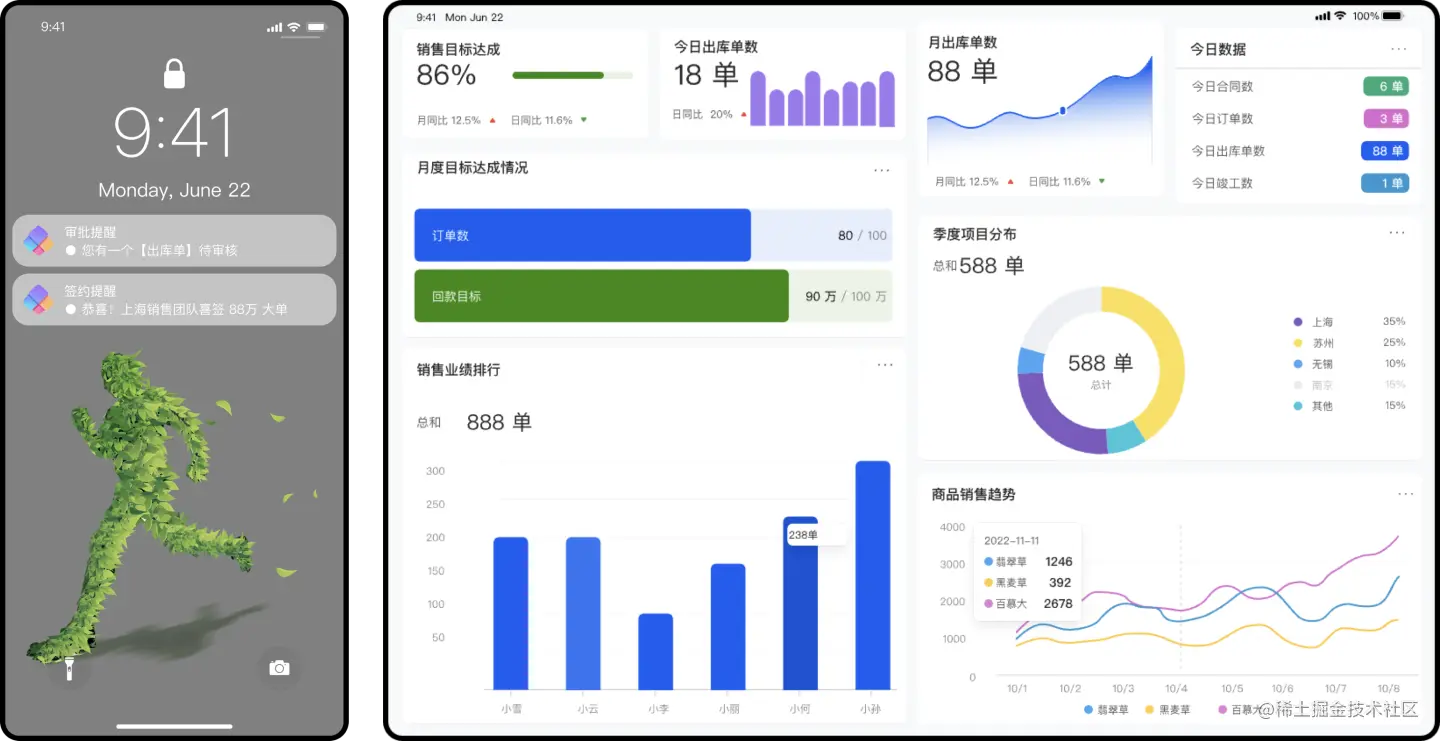Click the blue 订单数 progress bar
This screenshot has width=1440, height=741.
point(583,235)
